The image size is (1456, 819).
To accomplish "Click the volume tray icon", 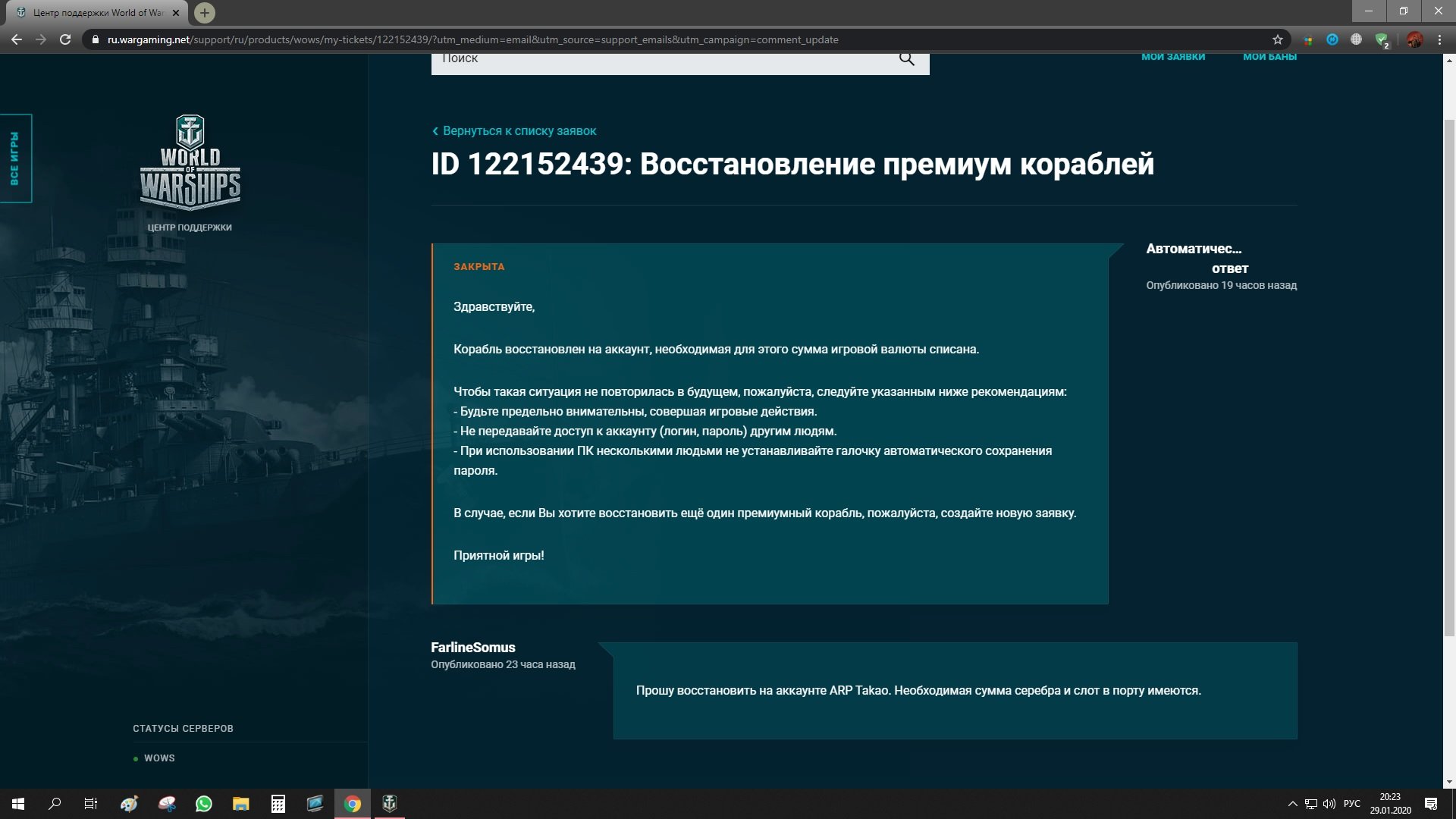I will (1329, 804).
